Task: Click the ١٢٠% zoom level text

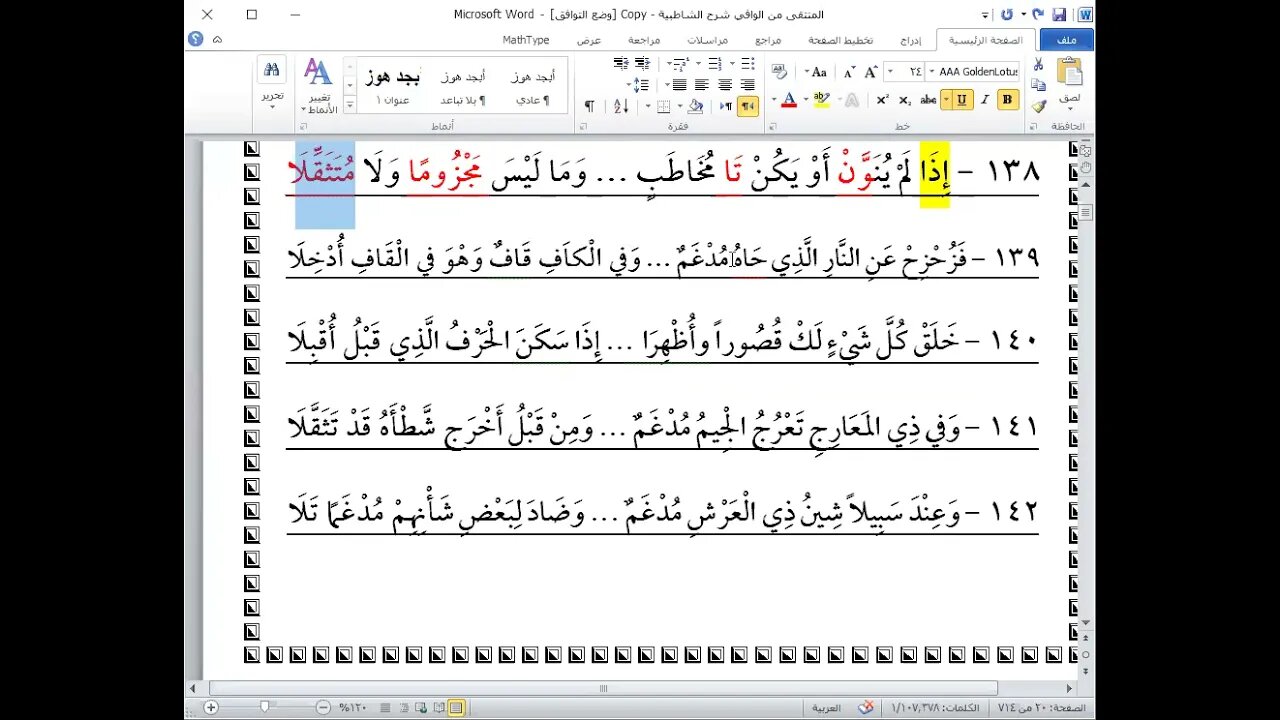Action: pos(351,707)
